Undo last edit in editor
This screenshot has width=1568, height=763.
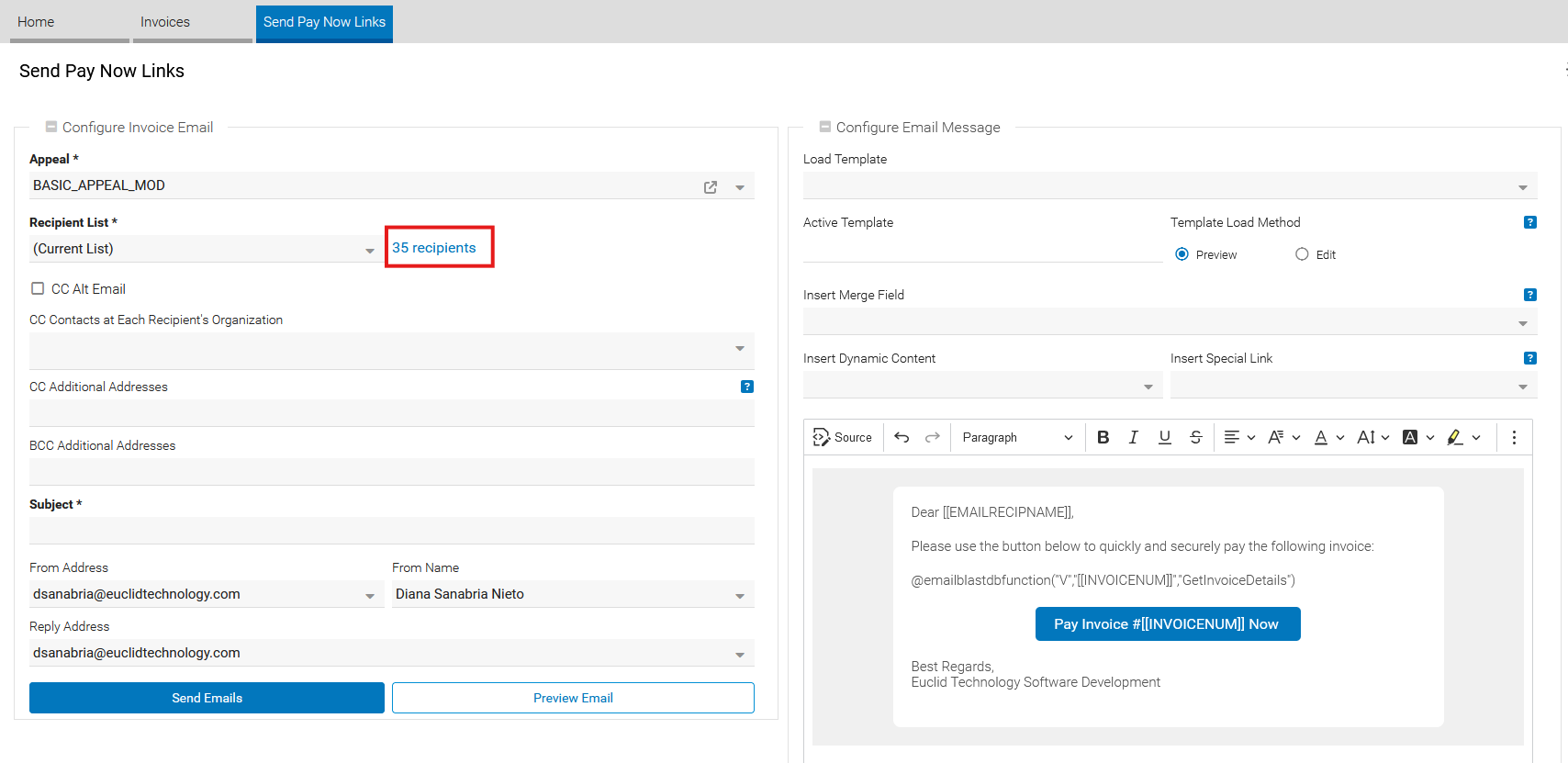[x=902, y=437]
